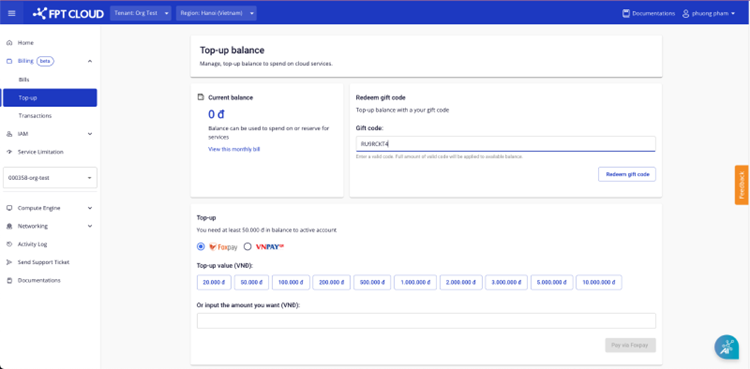Choose the 2.000.000 đ top-up value
Image resolution: width=750 pixels, height=369 pixels.
click(461, 282)
